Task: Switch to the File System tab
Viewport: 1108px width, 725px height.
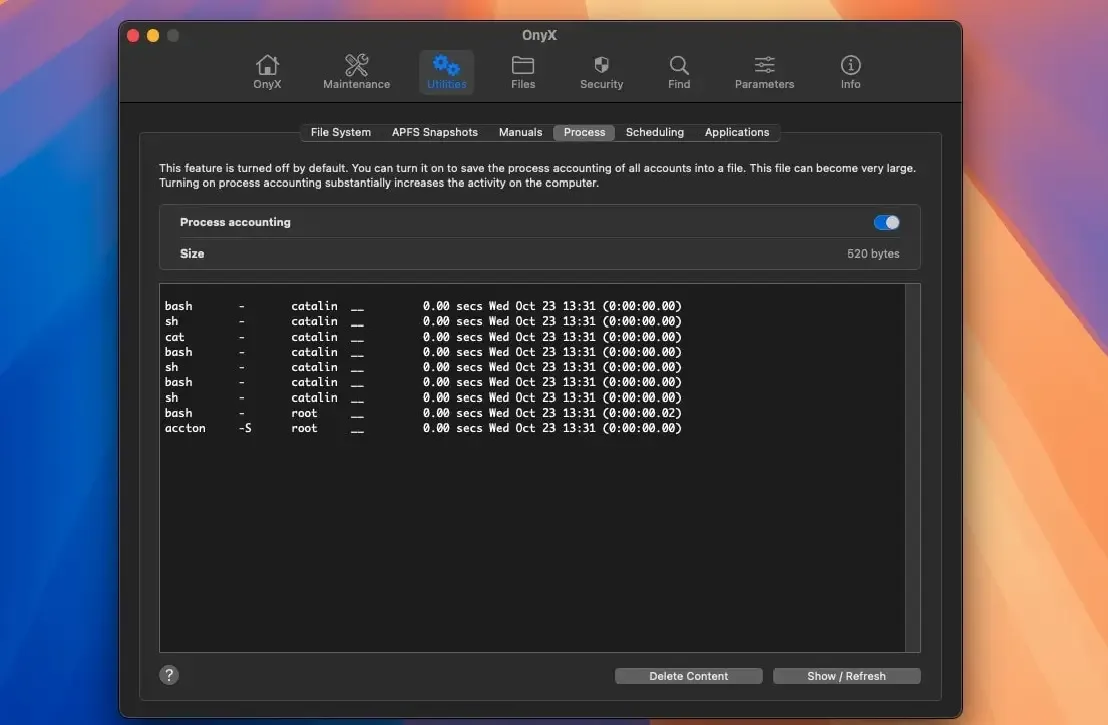Action: [341, 132]
